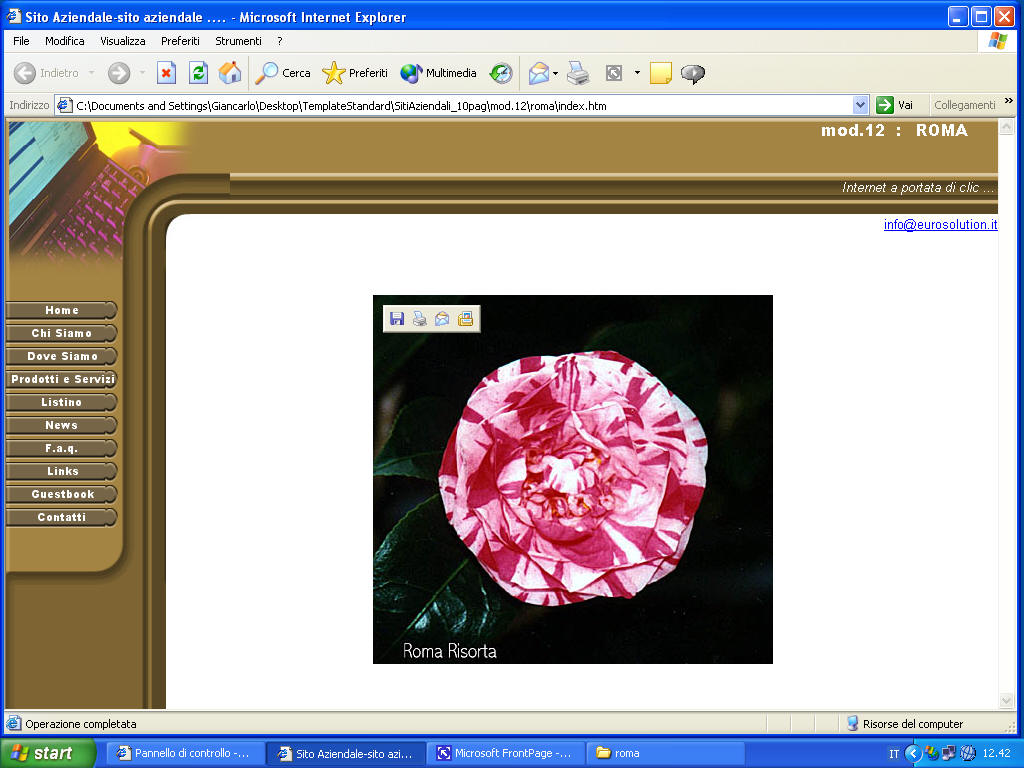The height and width of the screenshot is (768, 1024).
Task: Open the forward button history dropdown arrow
Action: [x=142, y=73]
